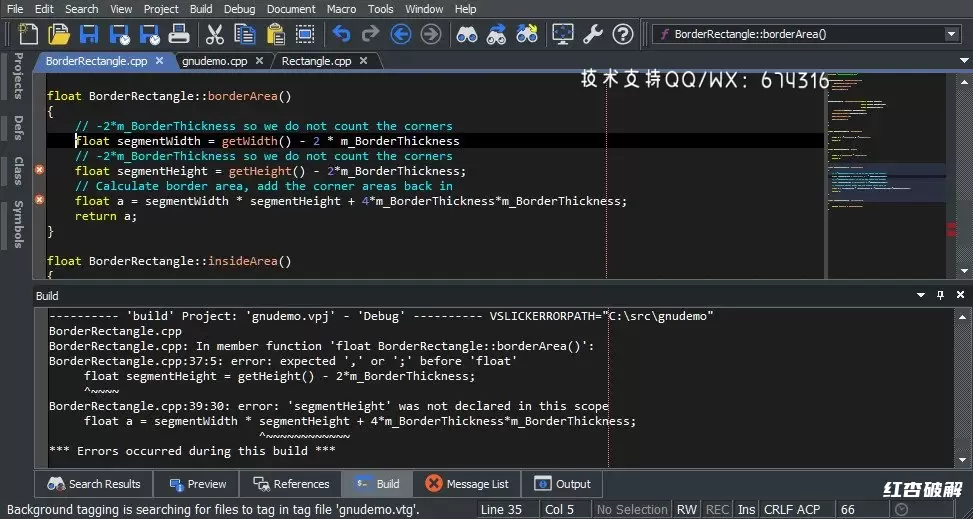The width and height of the screenshot is (973, 519).
Task: Redo using the gray forward-curved arrow
Action: [x=370, y=34]
